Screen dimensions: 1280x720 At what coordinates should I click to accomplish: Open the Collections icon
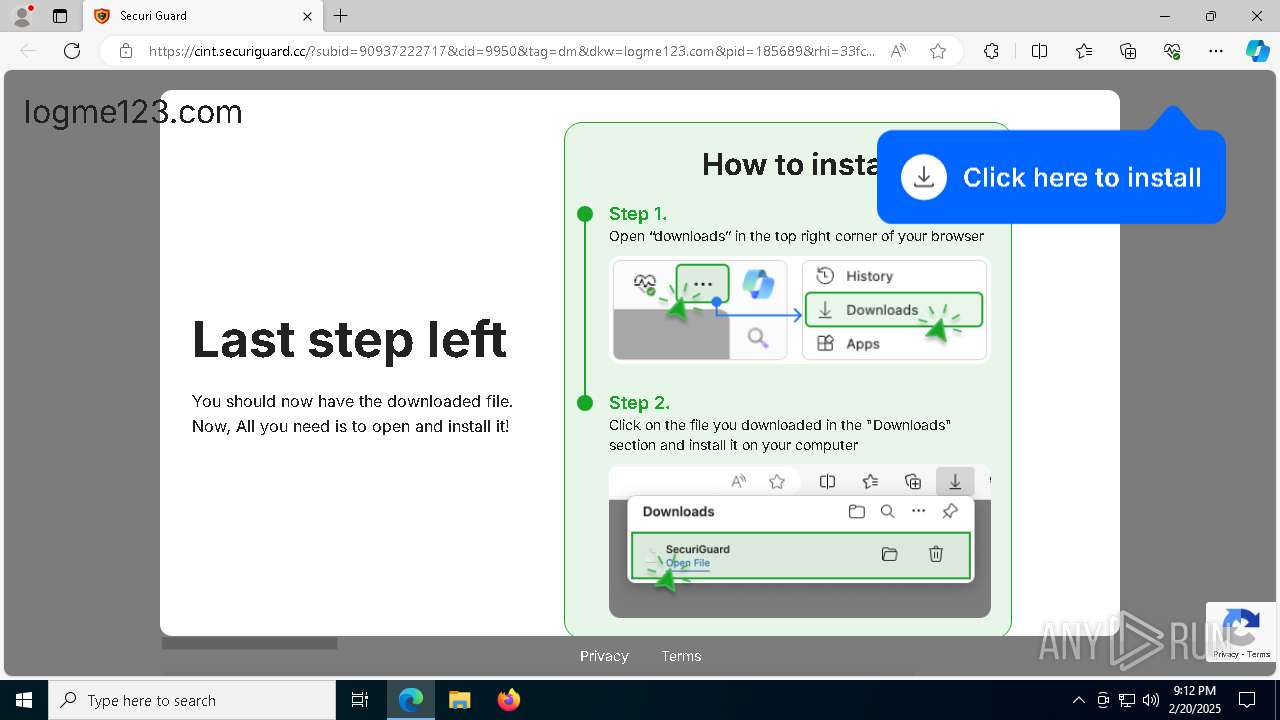pos(1128,51)
